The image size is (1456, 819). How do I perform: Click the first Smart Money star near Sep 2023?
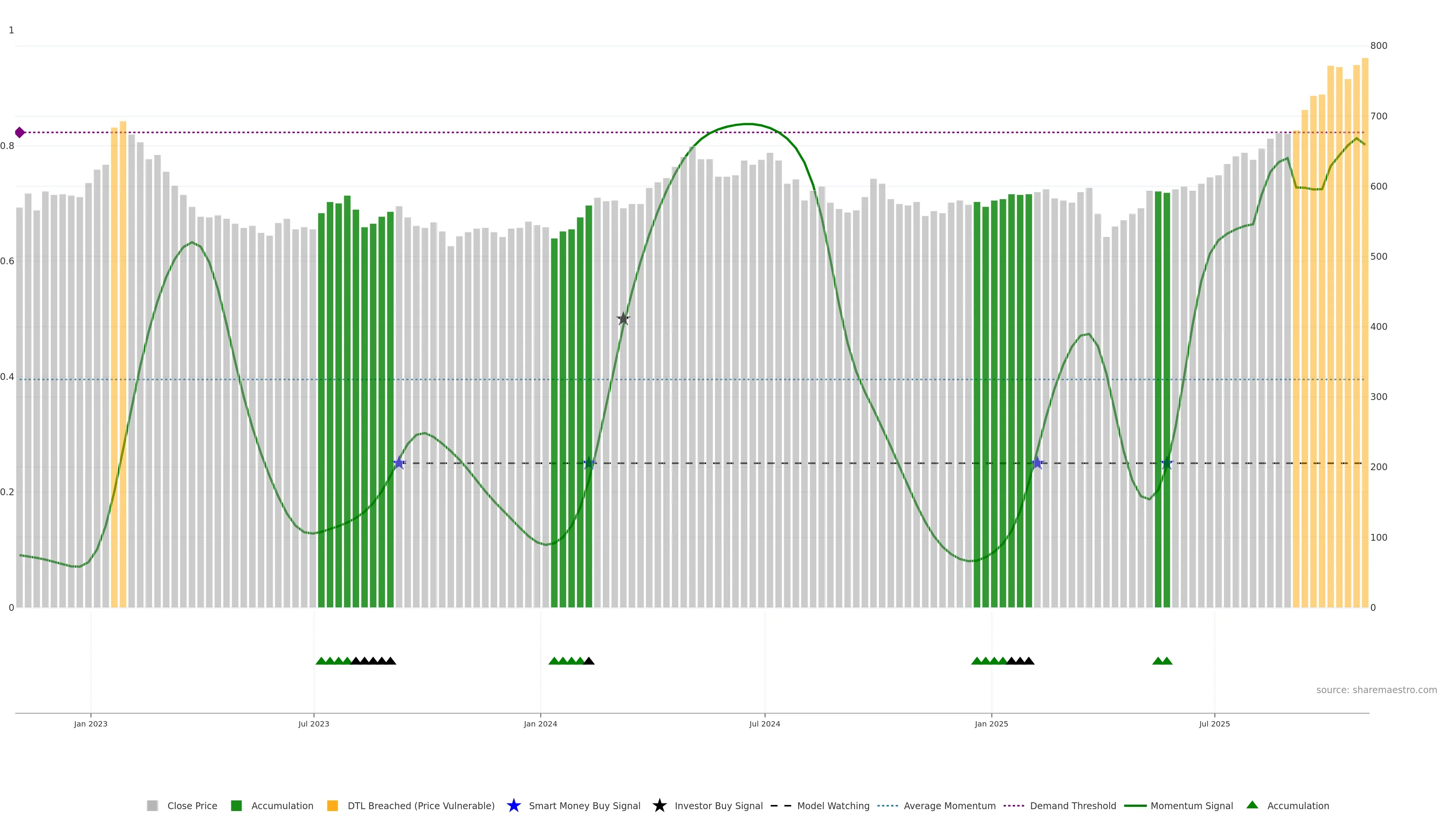pos(399,463)
